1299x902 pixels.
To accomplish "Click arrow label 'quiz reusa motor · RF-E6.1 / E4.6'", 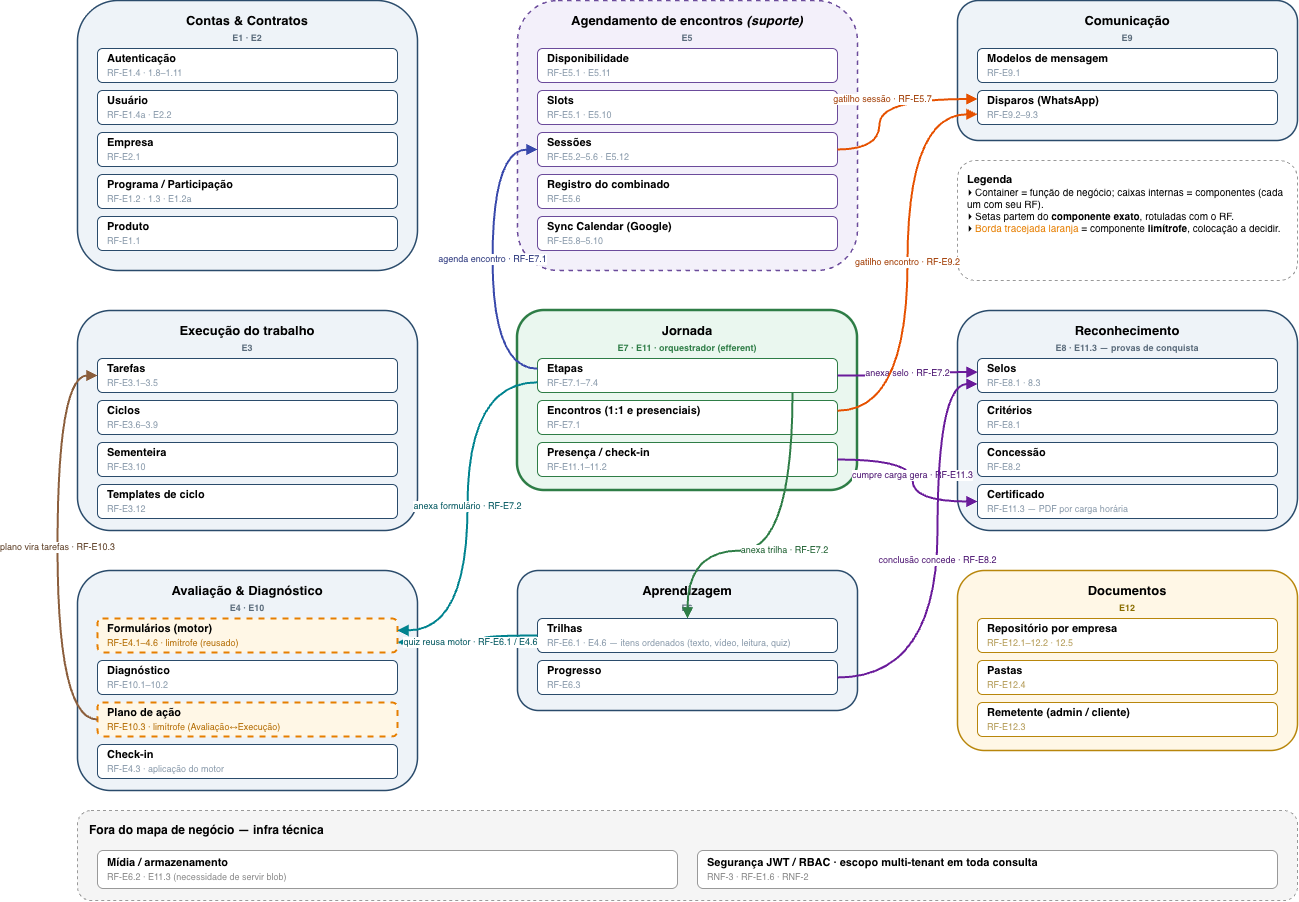I will [x=469, y=642].
